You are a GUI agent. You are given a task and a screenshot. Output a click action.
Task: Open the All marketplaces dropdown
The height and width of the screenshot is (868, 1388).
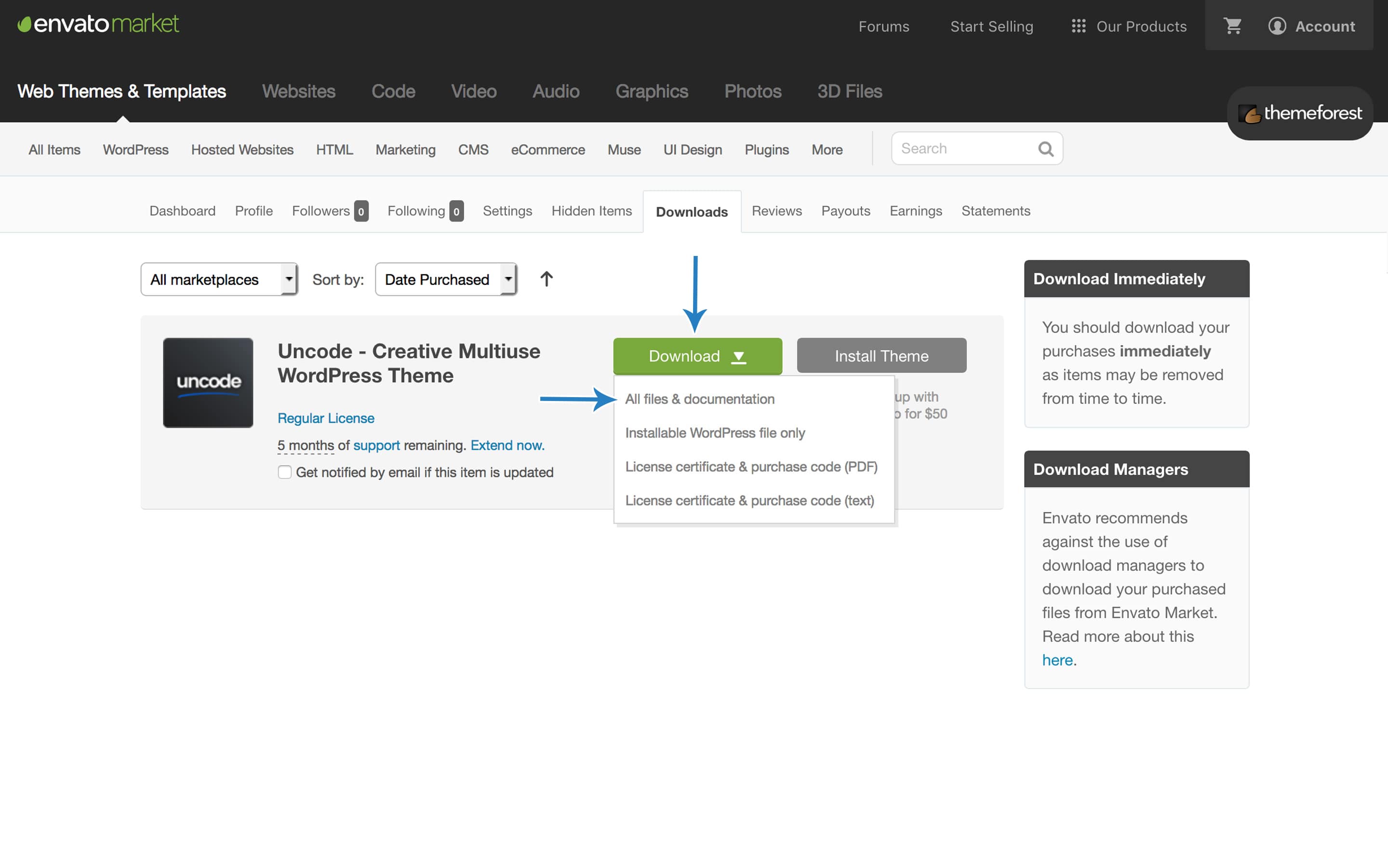tap(219, 280)
